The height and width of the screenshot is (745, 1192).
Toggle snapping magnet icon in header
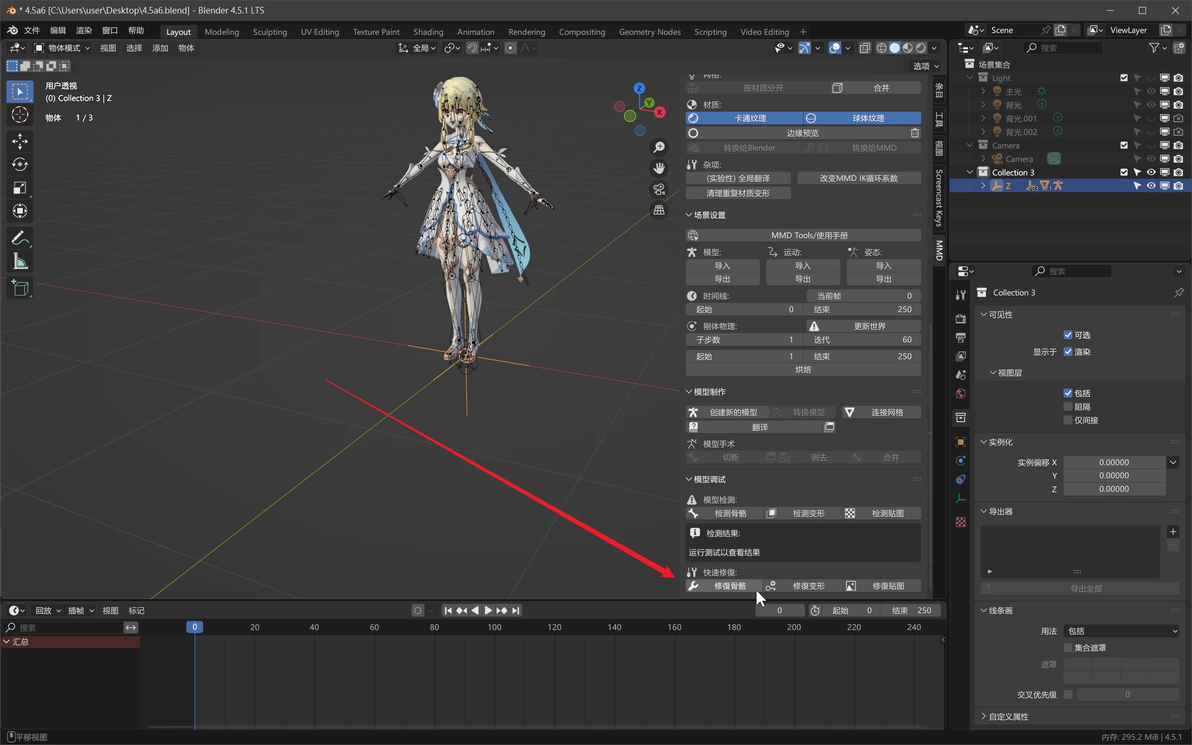[x=472, y=48]
